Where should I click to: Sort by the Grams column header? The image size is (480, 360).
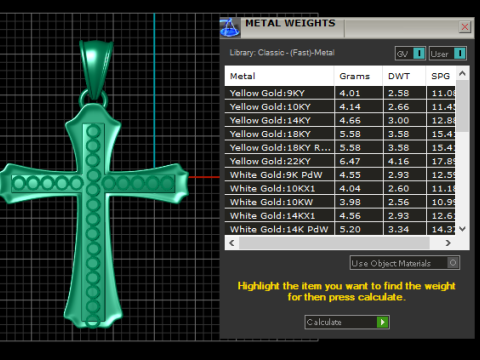(x=358, y=76)
